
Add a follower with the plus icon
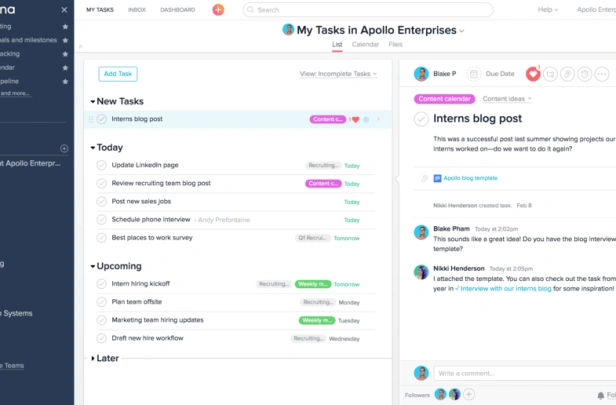[470, 394]
